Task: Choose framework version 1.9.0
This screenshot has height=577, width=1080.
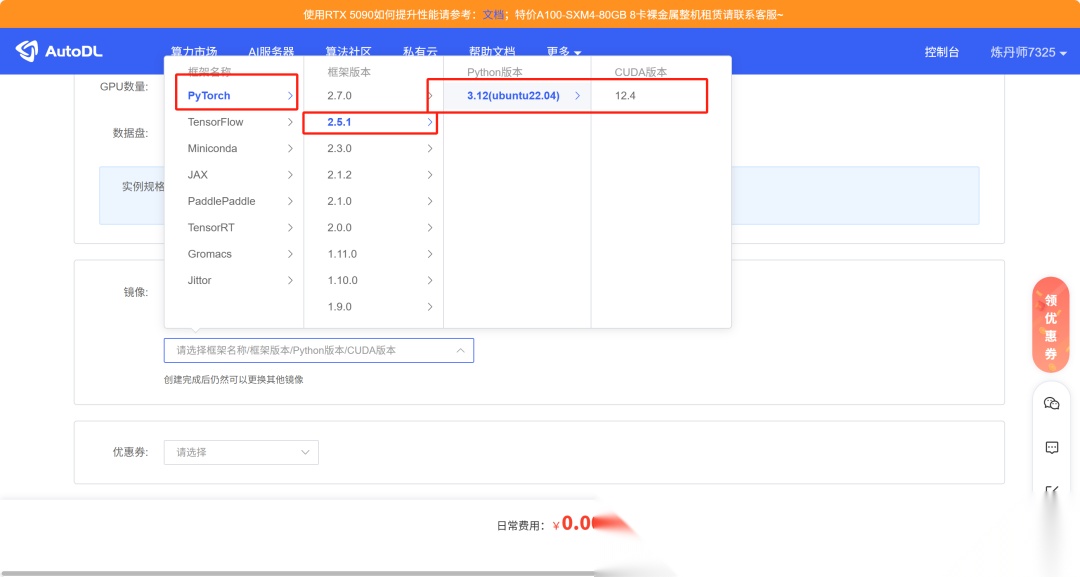Action: click(373, 306)
